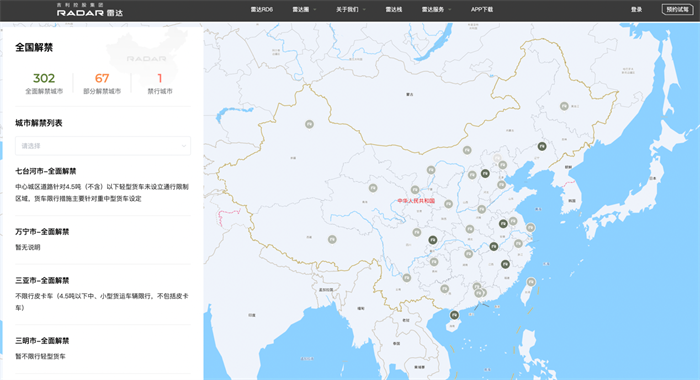Select the 302 全面解禁城市 count
The height and width of the screenshot is (380, 700).
pyautogui.click(x=44, y=83)
